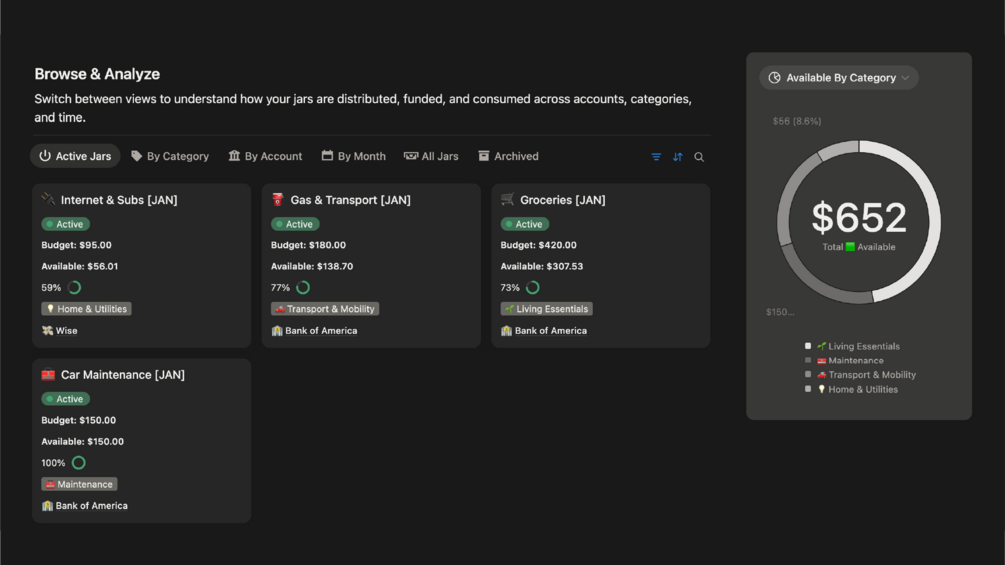Click the Internet & Subs plug icon
This screenshot has width=1005, height=565.
point(48,200)
